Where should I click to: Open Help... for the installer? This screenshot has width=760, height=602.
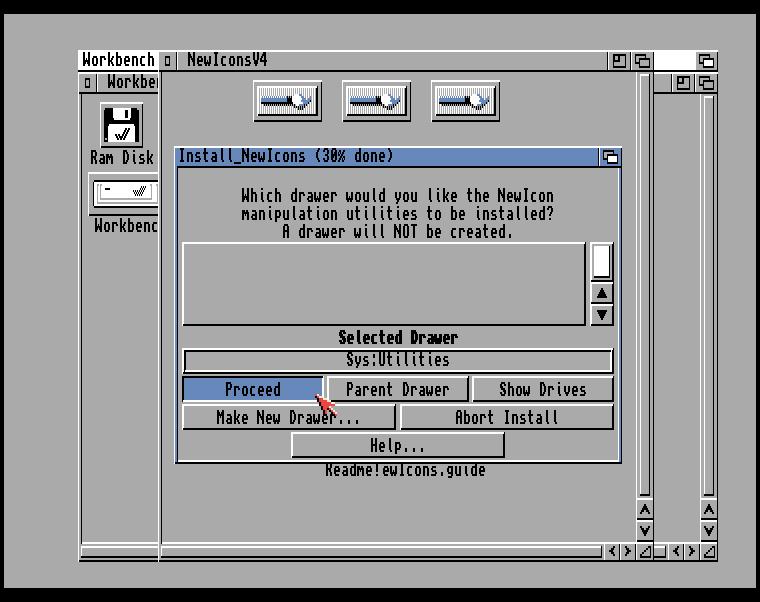tap(397, 445)
